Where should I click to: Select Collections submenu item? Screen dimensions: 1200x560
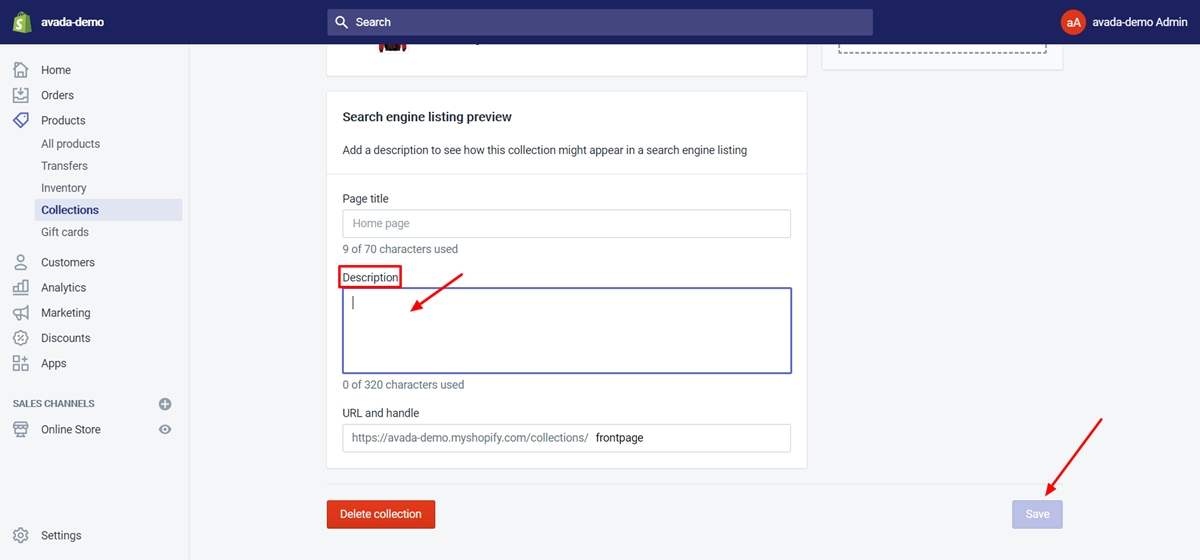tap(109, 210)
